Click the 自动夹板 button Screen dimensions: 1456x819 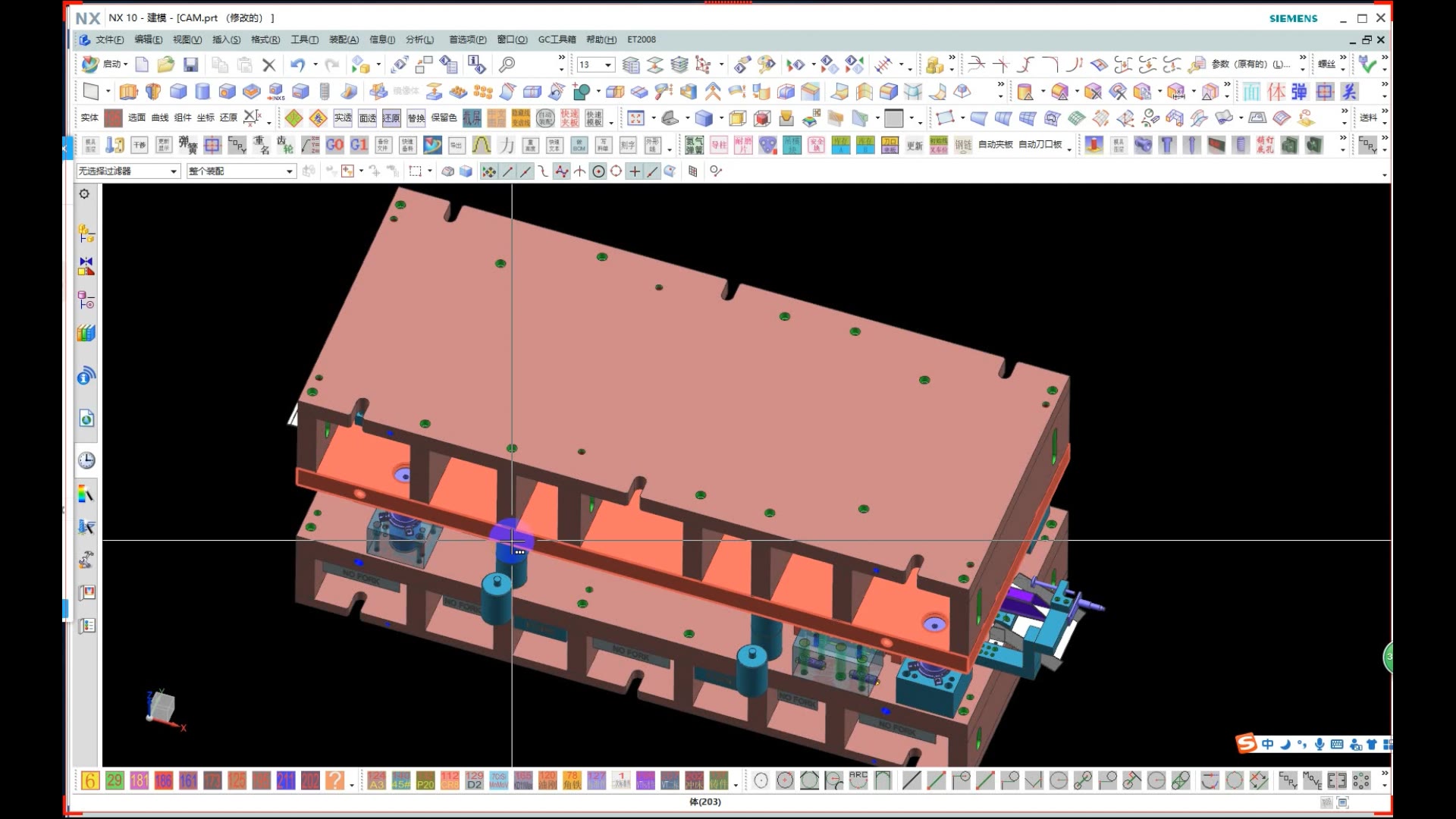(x=995, y=144)
